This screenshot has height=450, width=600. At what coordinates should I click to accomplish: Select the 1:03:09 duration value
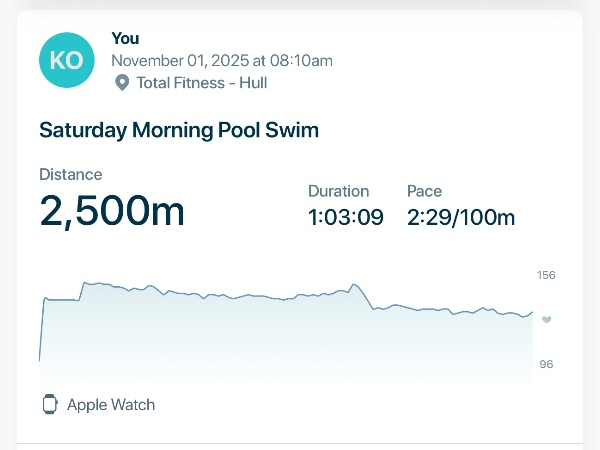click(x=345, y=217)
